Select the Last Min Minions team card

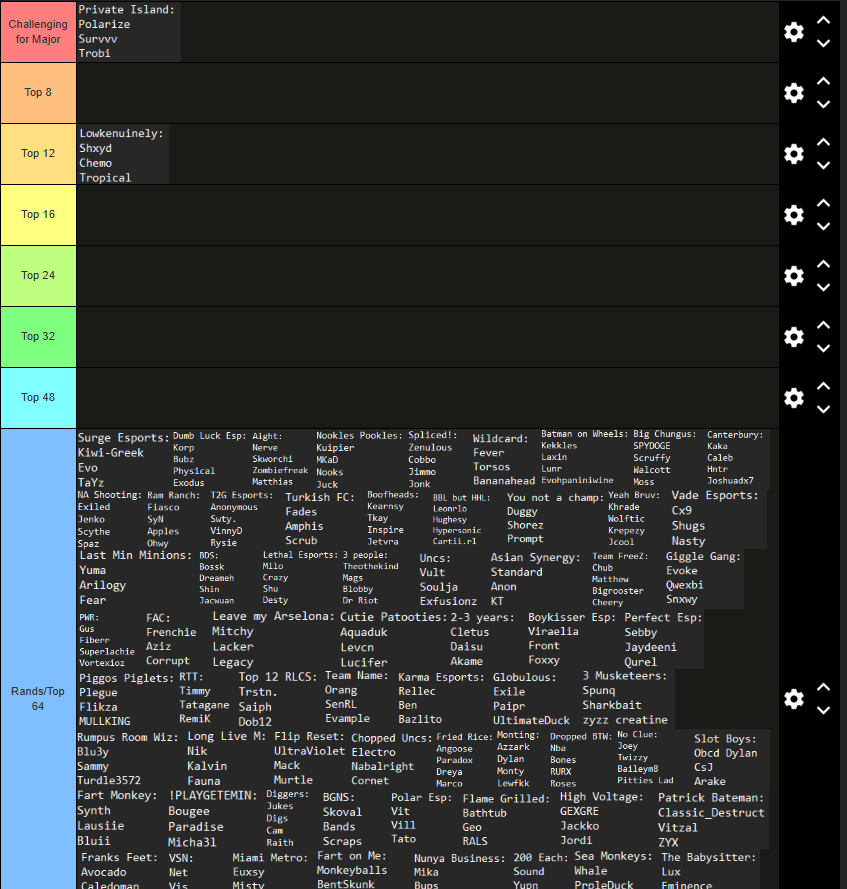[x=136, y=578]
